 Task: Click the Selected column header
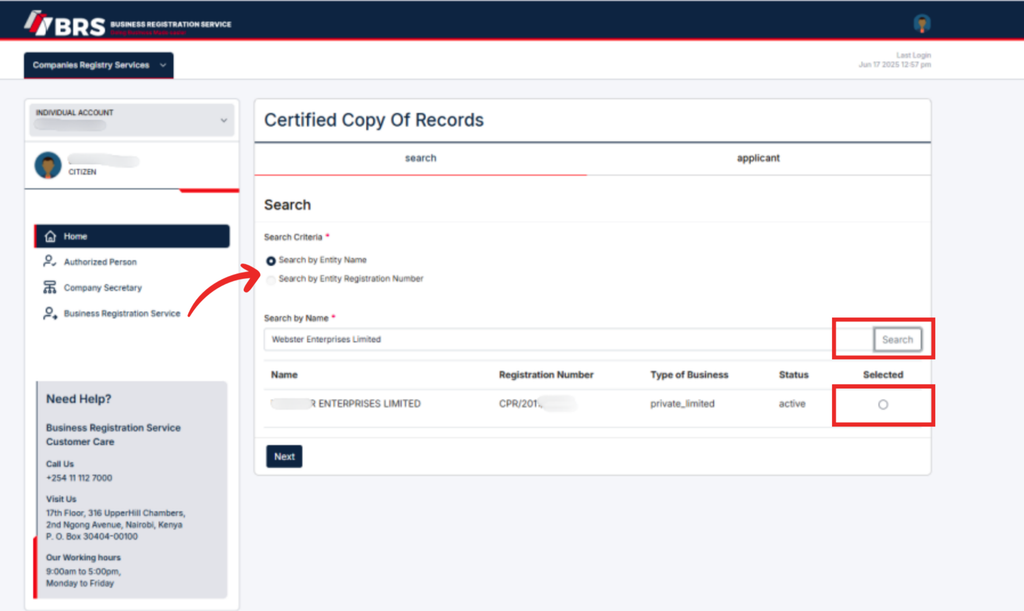pos(883,375)
